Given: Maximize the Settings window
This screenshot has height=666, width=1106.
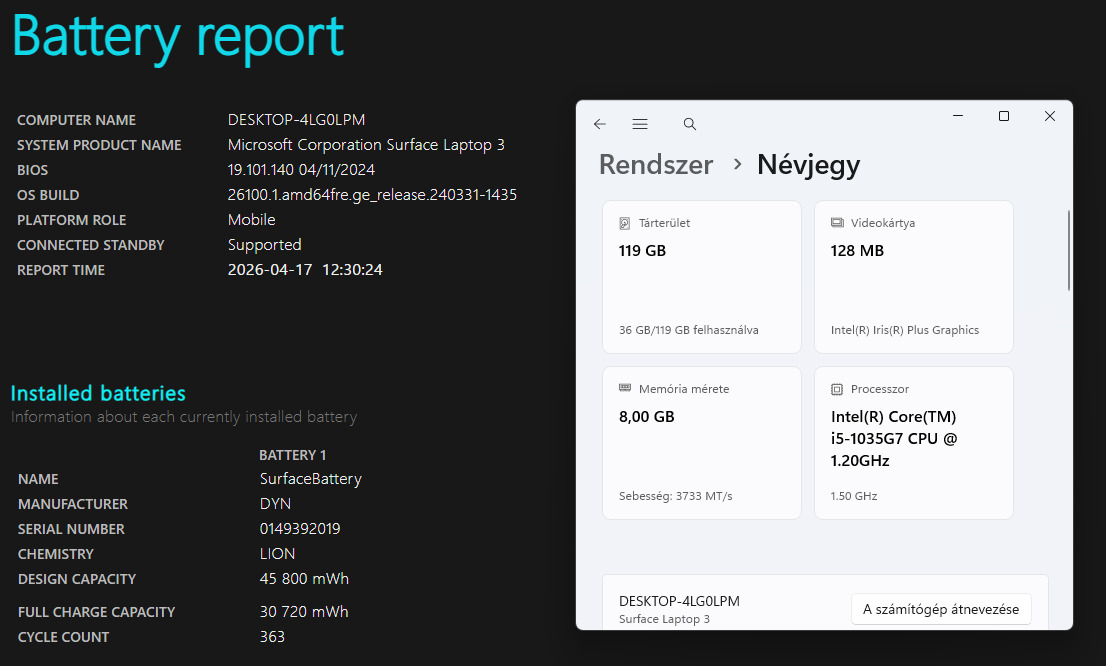Looking at the screenshot, I should point(1004,116).
